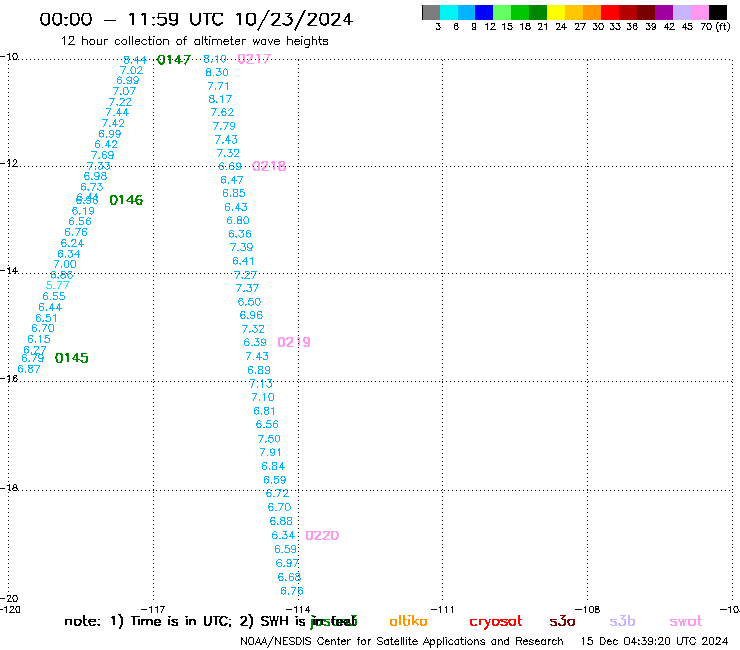Click wave height value 7.71

click(219, 86)
